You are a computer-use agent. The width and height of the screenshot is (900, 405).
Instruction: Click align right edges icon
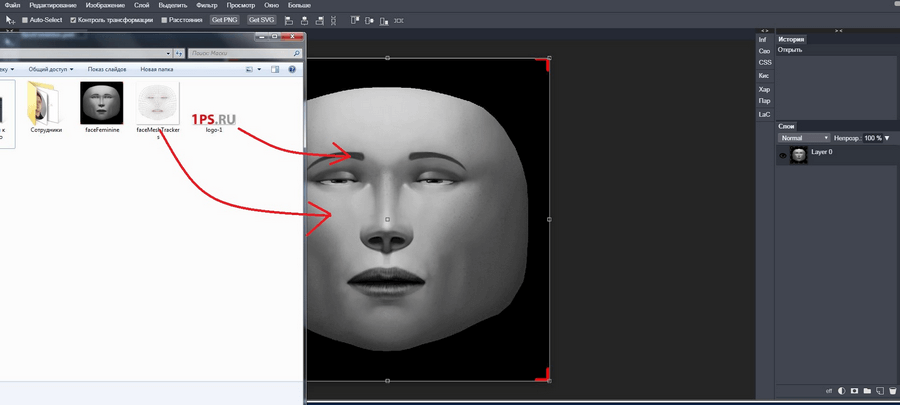[319, 20]
